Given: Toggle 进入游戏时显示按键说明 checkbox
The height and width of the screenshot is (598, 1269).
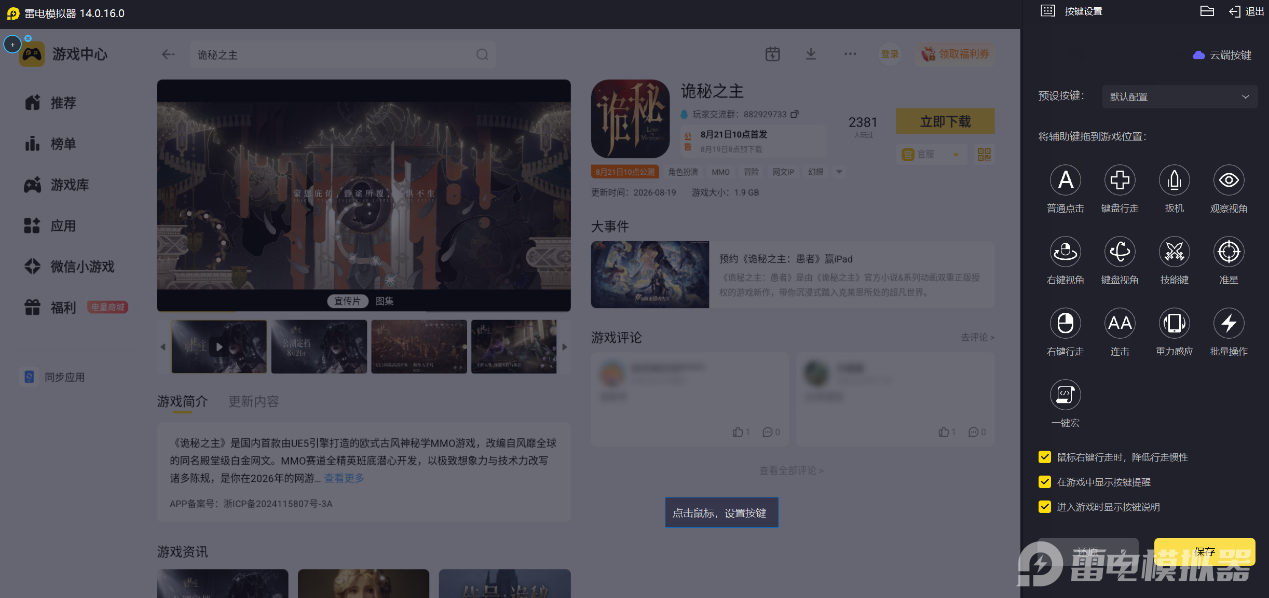Looking at the screenshot, I should [1045, 507].
